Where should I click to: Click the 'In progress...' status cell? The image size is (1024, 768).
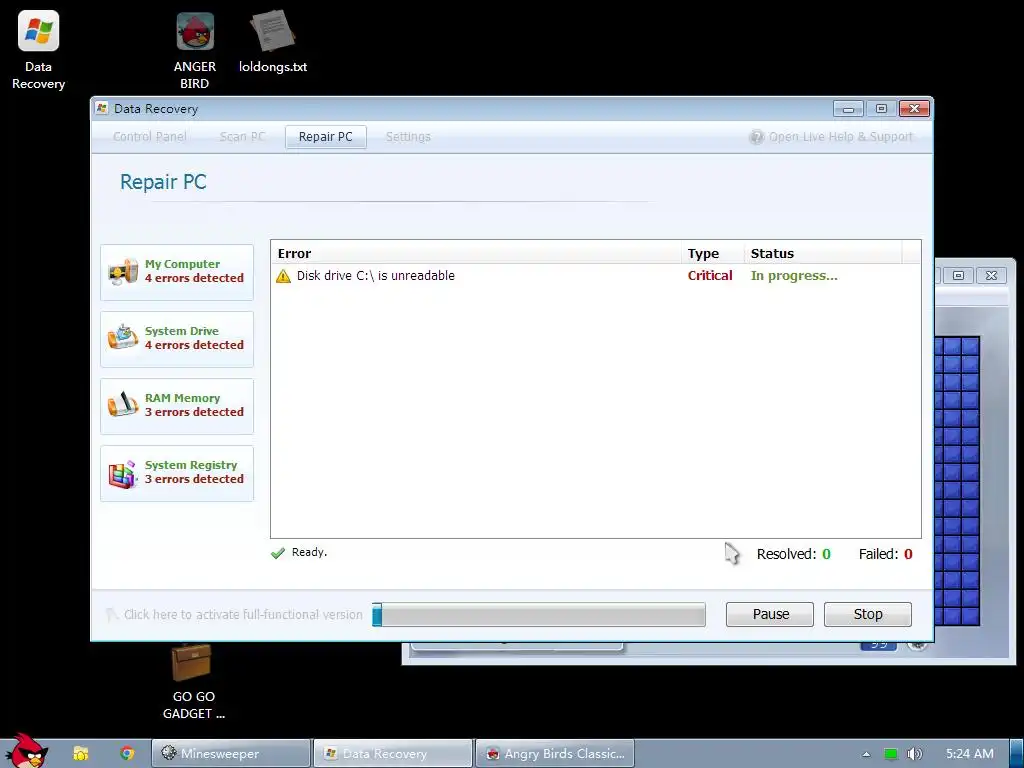pos(794,276)
